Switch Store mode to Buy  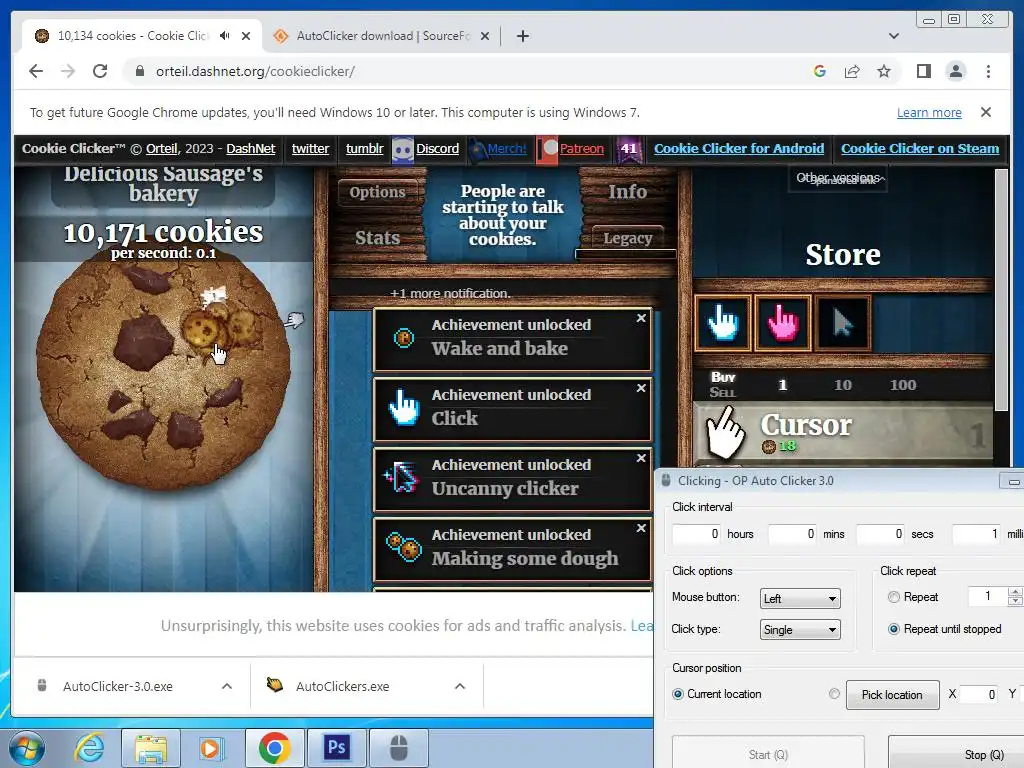coord(723,377)
